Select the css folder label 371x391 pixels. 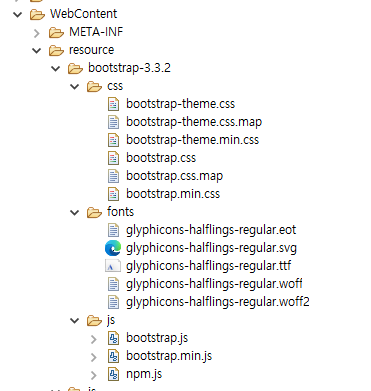coord(115,86)
